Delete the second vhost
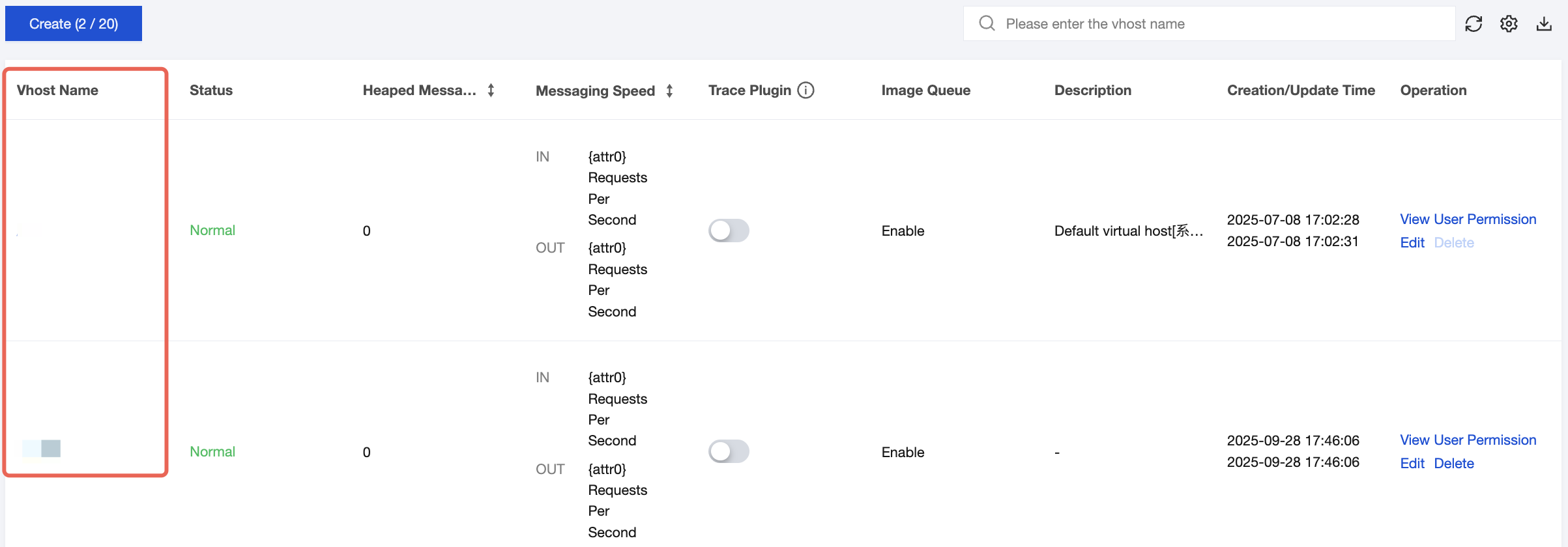The width and height of the screenshot is (1568, 547). tap(1453, 464)
